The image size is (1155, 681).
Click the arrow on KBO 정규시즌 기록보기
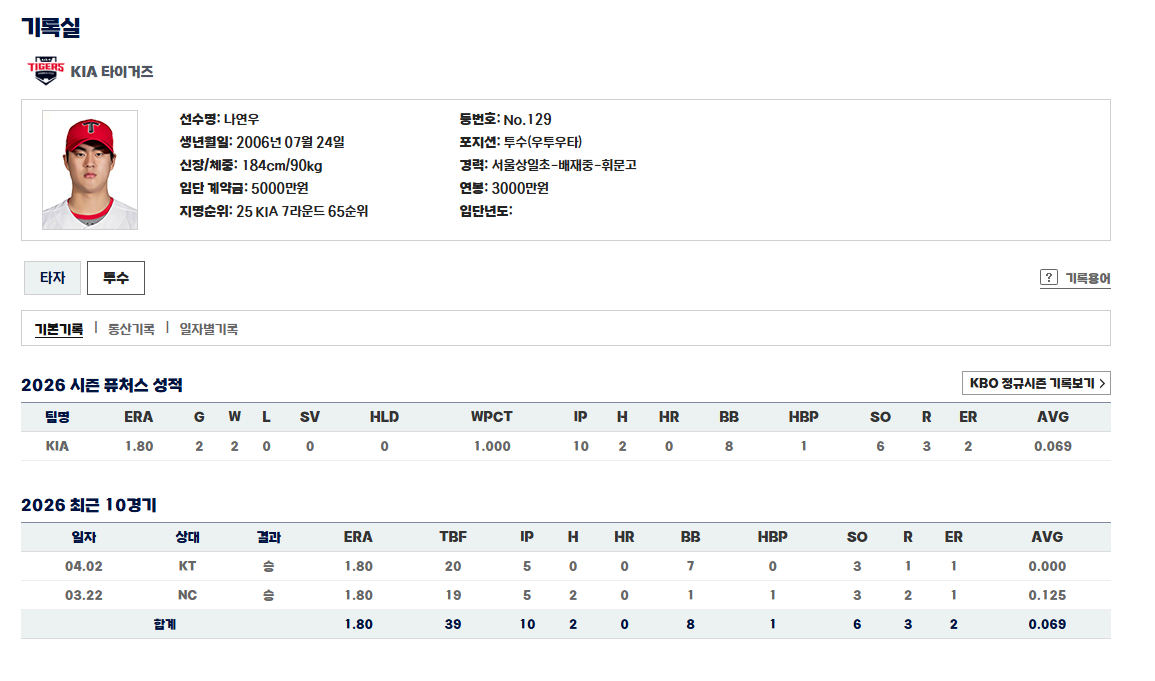1102,383
